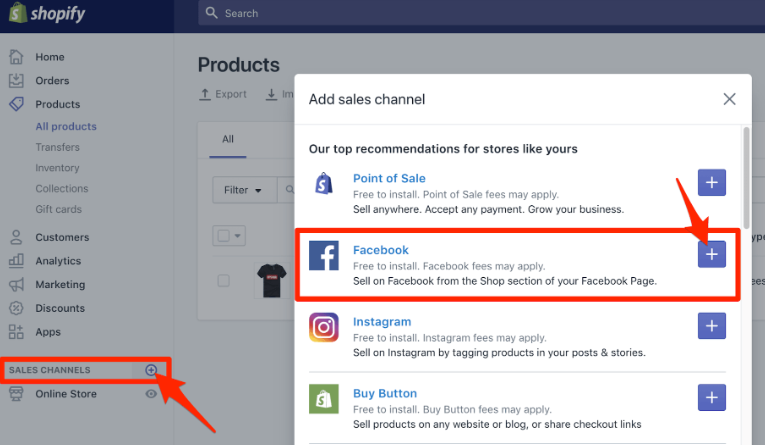Add the Instagram sales channel
The height and width of the screenshot is (445, 765).
[711, 326]
